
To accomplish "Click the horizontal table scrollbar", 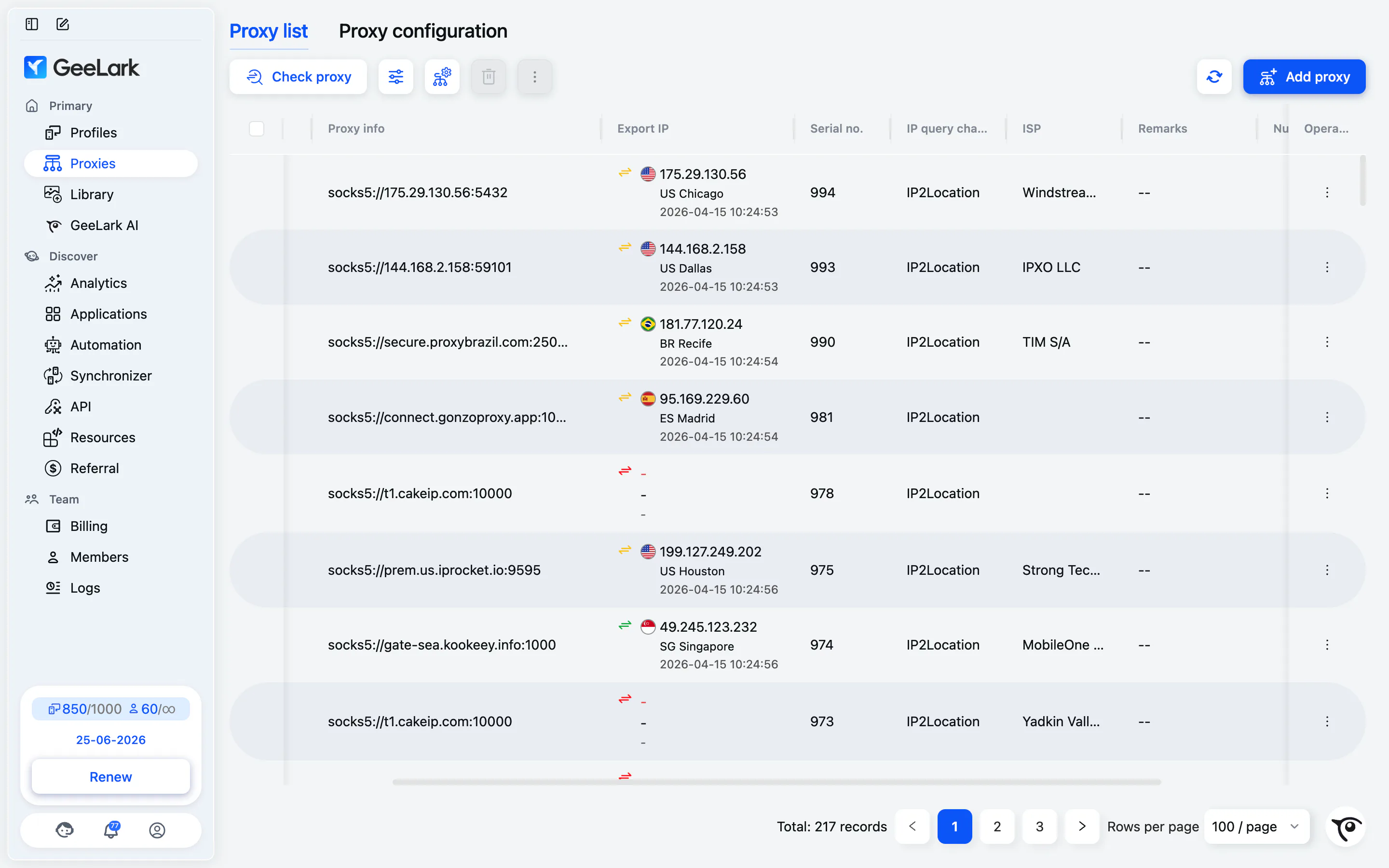I will [776, 782].
